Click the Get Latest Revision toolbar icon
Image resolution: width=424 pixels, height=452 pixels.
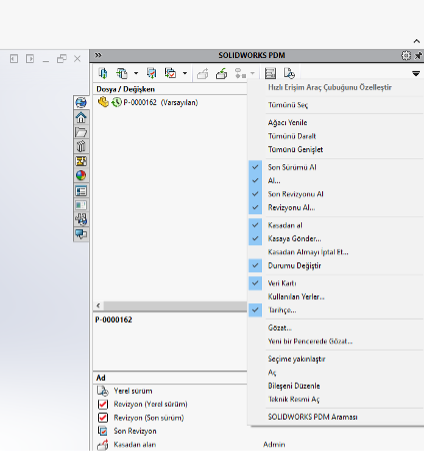point(151,73)
